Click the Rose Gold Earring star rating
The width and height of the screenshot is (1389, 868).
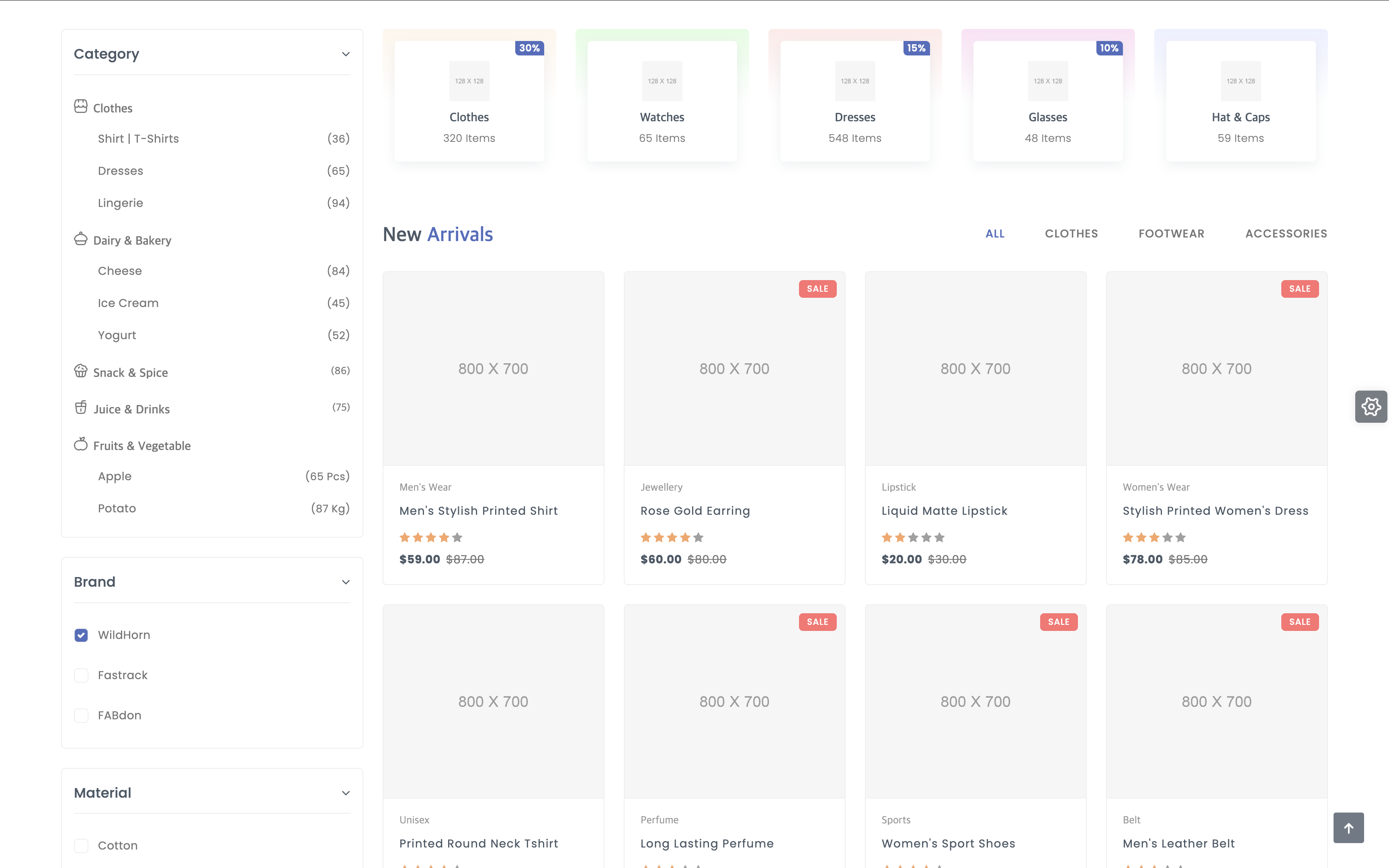pyautogui.click(x=672, y=538)
